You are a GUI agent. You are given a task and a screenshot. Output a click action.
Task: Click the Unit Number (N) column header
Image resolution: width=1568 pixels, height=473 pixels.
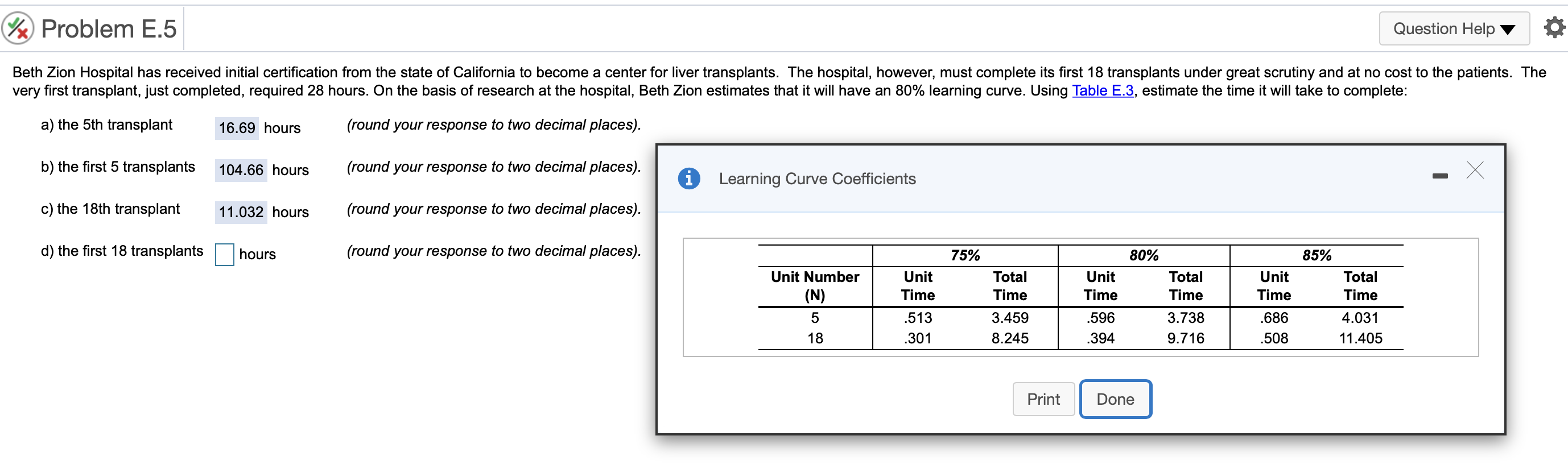point(814,286)
